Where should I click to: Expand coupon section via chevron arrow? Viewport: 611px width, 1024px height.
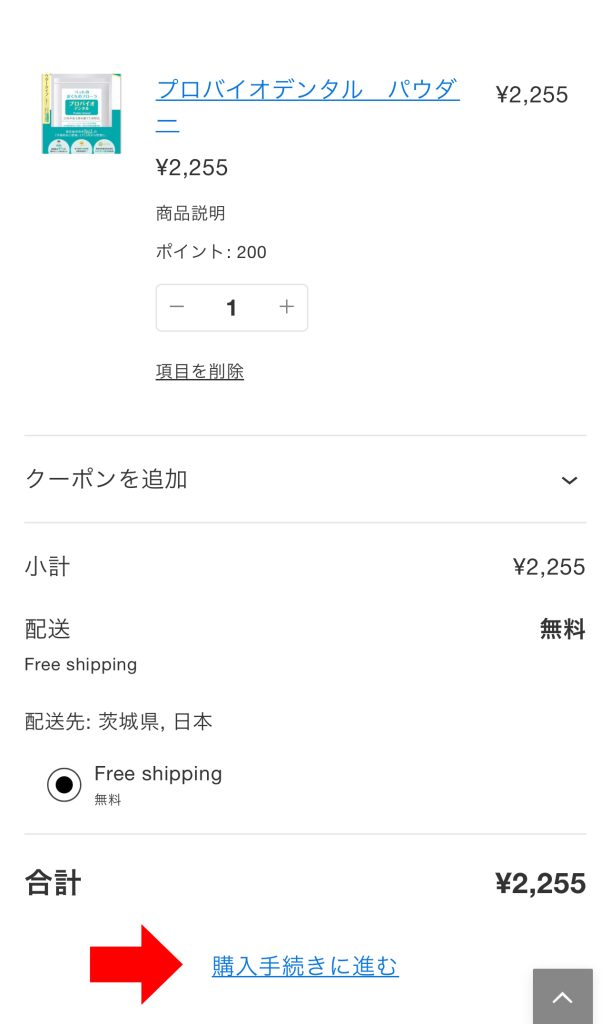point(569,480)
